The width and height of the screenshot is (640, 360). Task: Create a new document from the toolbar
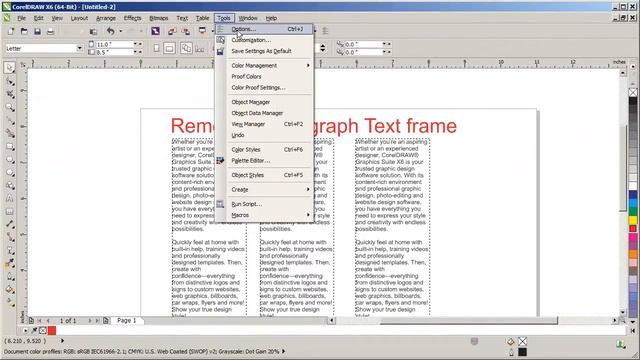tap(11, 31)
